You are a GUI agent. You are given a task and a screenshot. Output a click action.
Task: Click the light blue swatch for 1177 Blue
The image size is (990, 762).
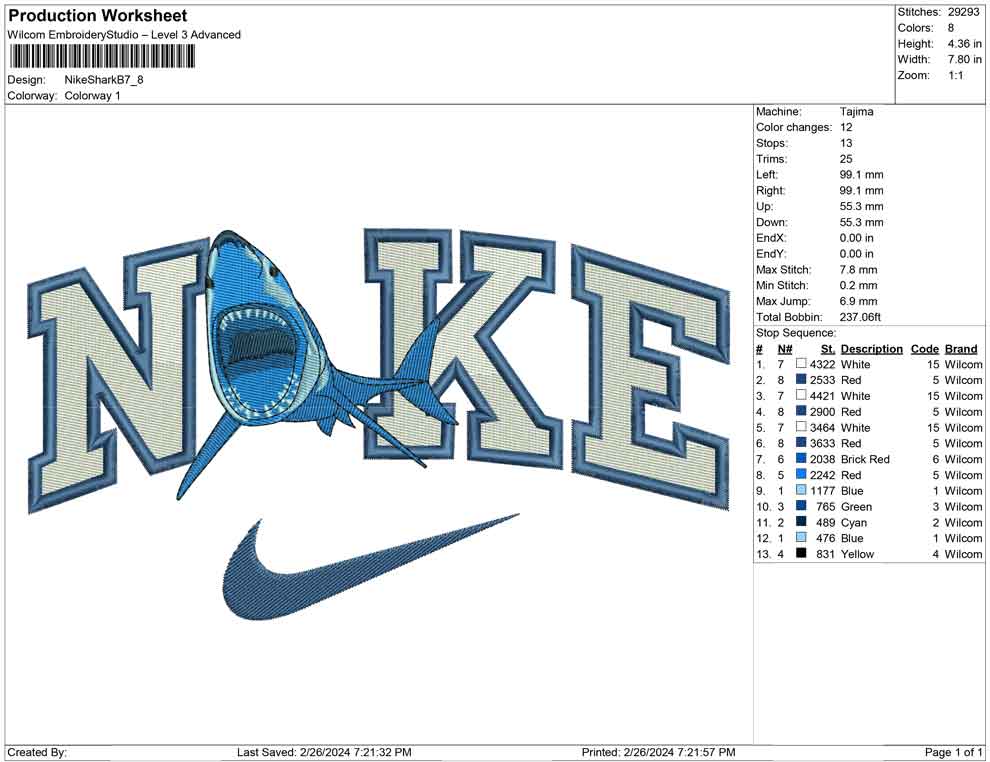click(x=801, y=490)
